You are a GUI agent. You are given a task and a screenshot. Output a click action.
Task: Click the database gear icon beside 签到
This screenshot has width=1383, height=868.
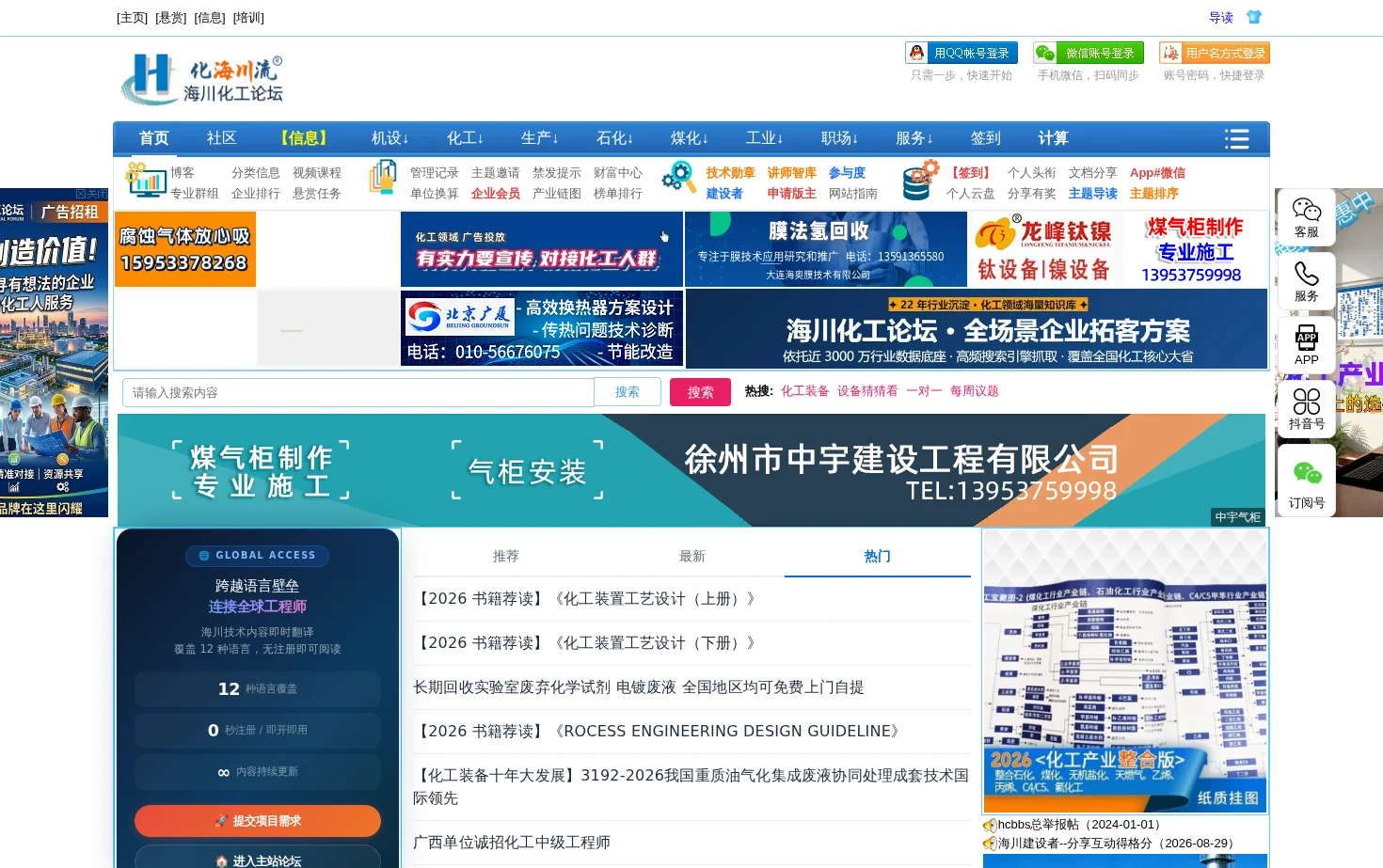click(920, 180)
